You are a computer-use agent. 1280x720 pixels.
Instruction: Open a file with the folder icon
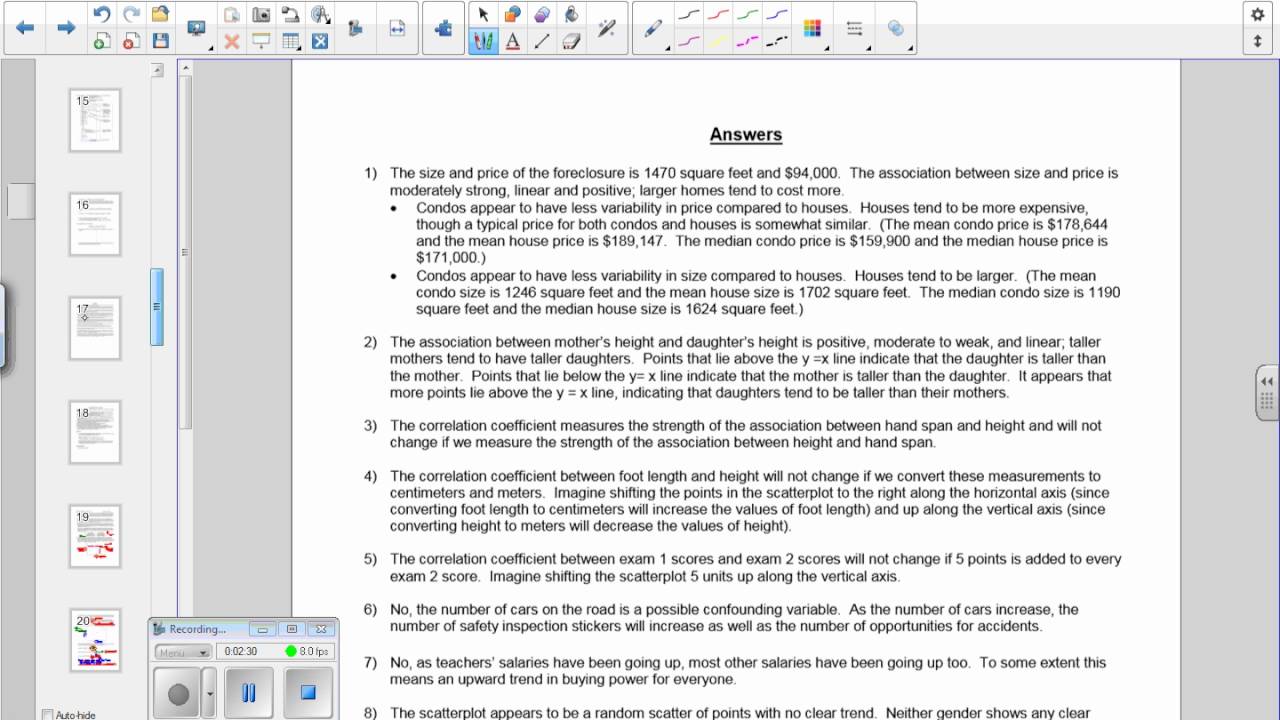tap(160, 14)
